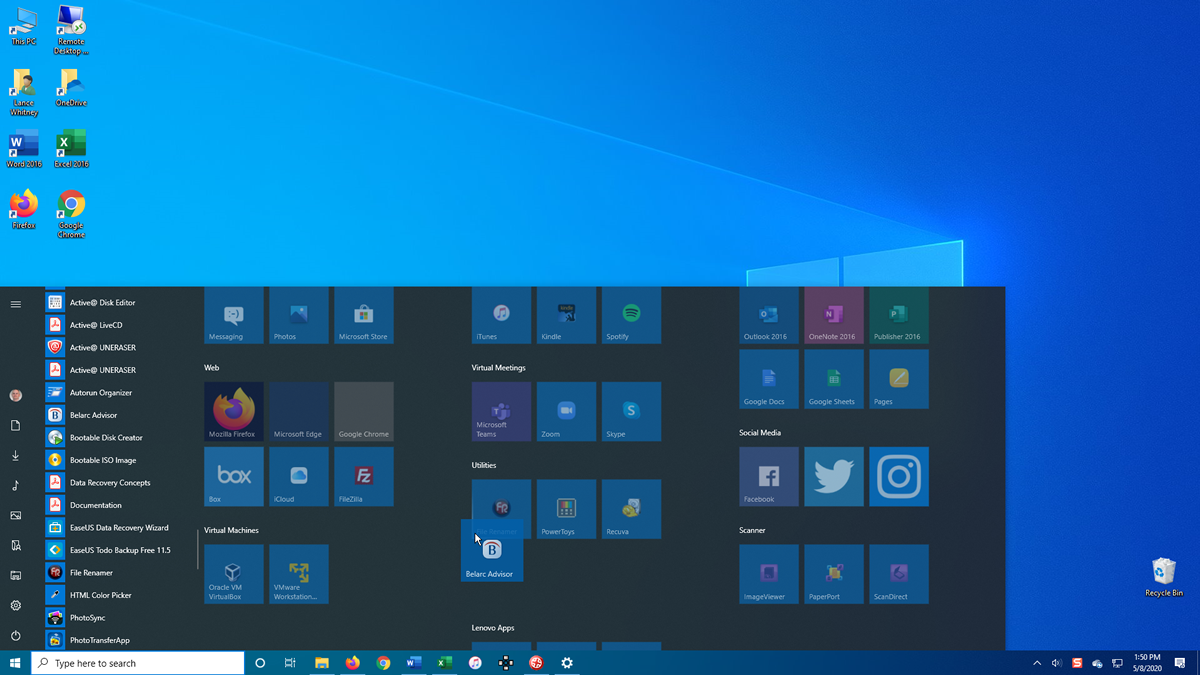Open the Twitter tile
The width and height of the screenshot is (1200, 675).
point(834,476)
